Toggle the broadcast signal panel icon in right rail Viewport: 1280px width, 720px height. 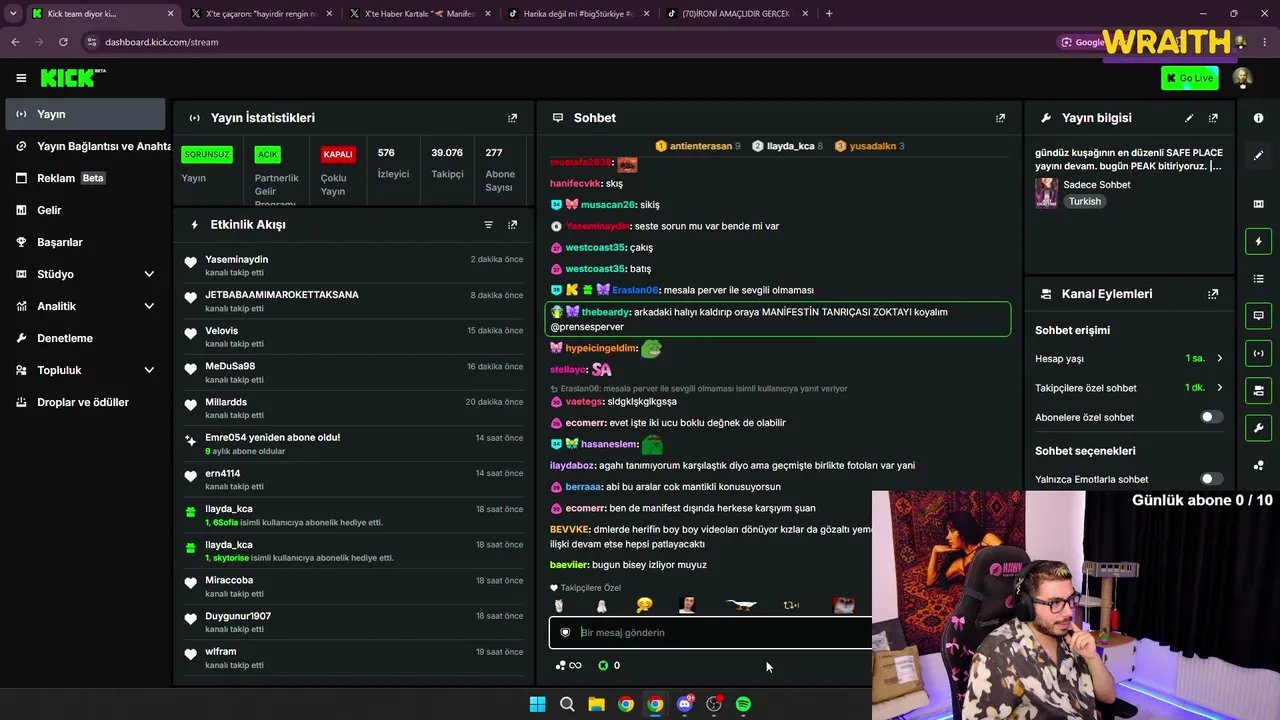tap(1258, 353)
